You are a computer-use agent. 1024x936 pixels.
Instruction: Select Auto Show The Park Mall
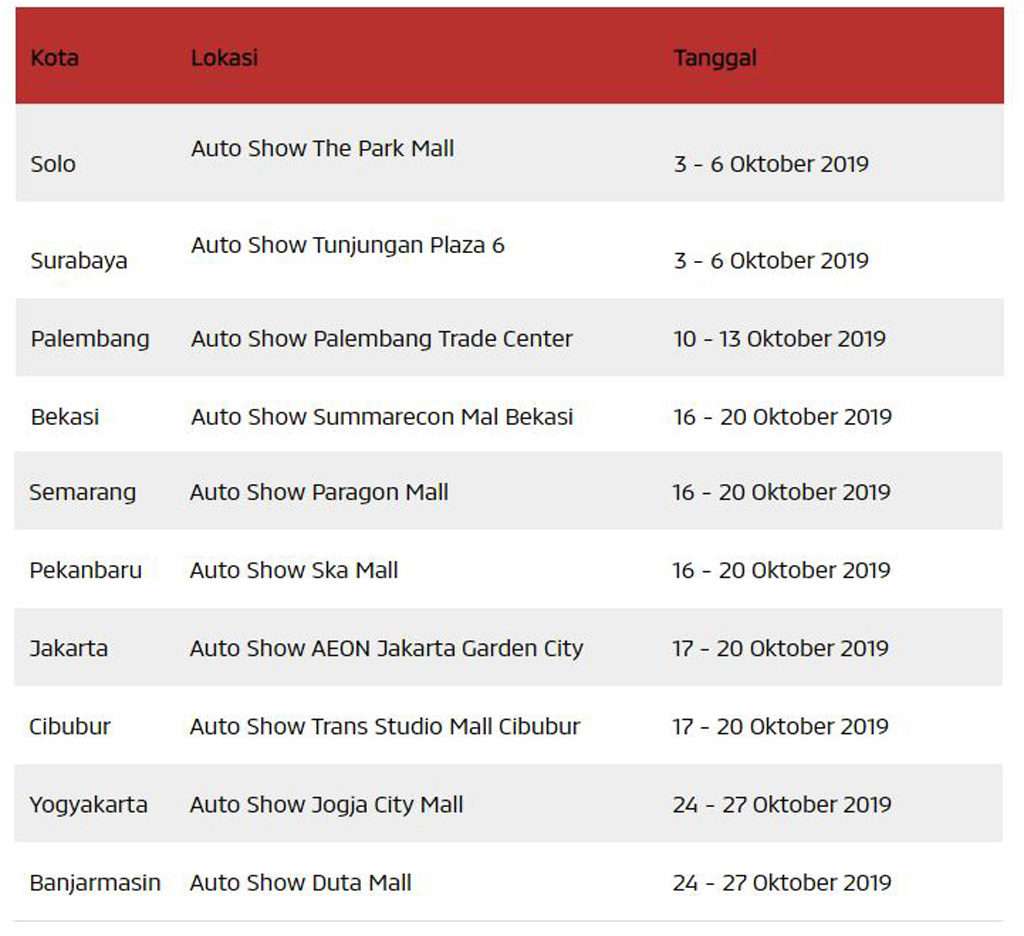pos(323,148)
